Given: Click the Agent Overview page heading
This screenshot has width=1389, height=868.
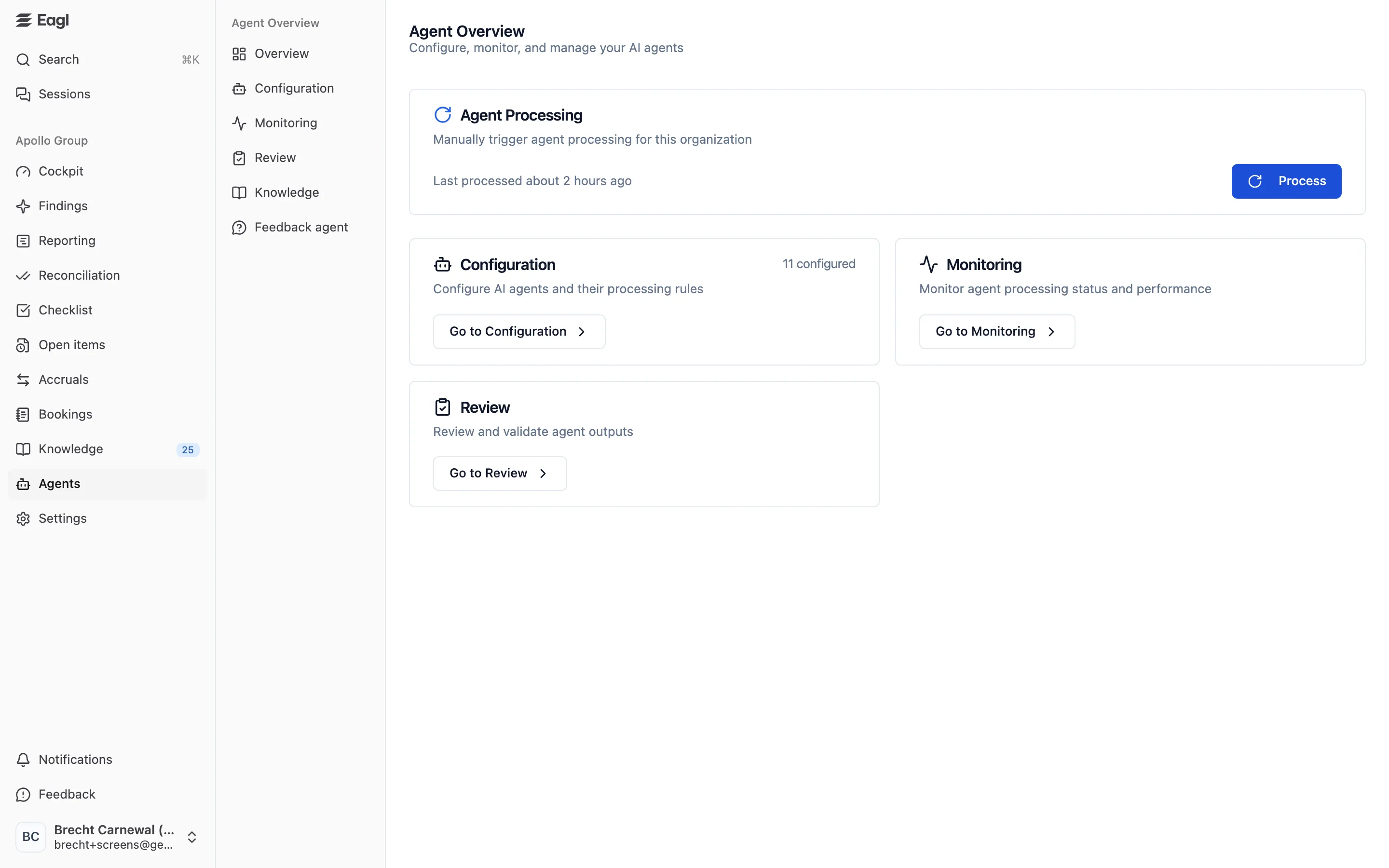Looking at the screenshot, I should (x=467, y=31).
